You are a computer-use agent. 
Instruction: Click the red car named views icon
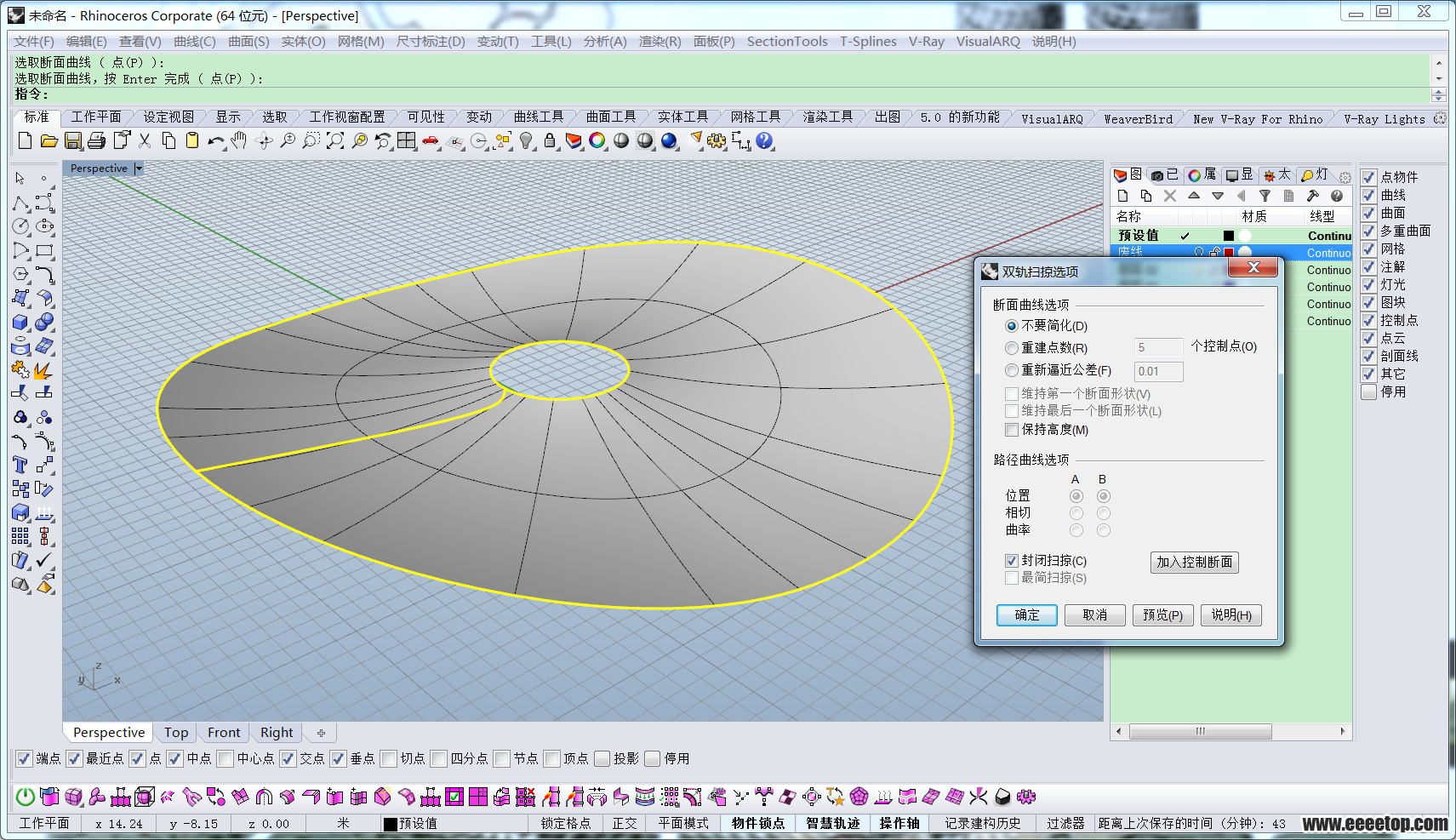click(431, 140)
